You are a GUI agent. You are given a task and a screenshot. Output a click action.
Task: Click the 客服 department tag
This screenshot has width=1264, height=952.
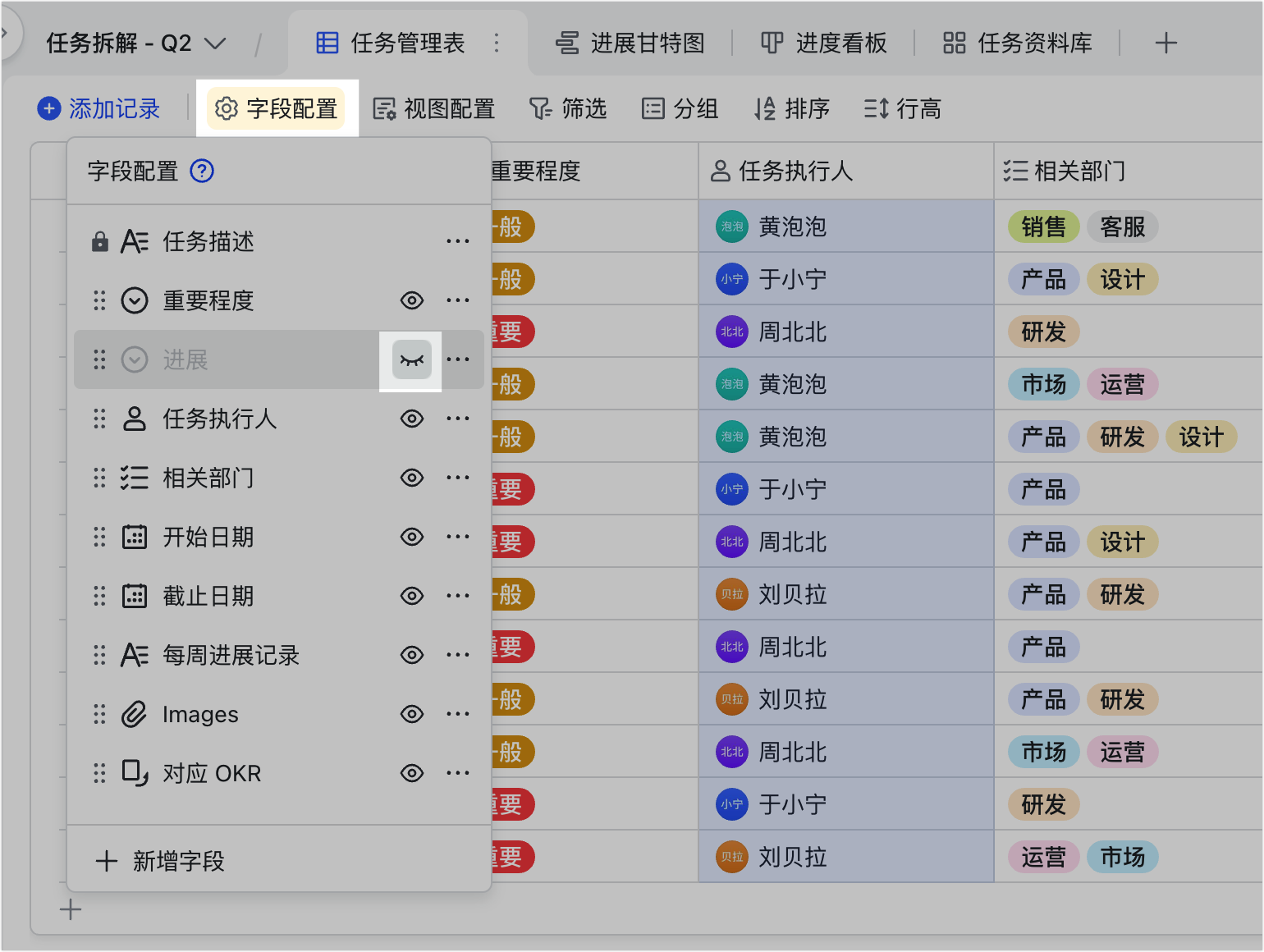tap(1122, 227)
